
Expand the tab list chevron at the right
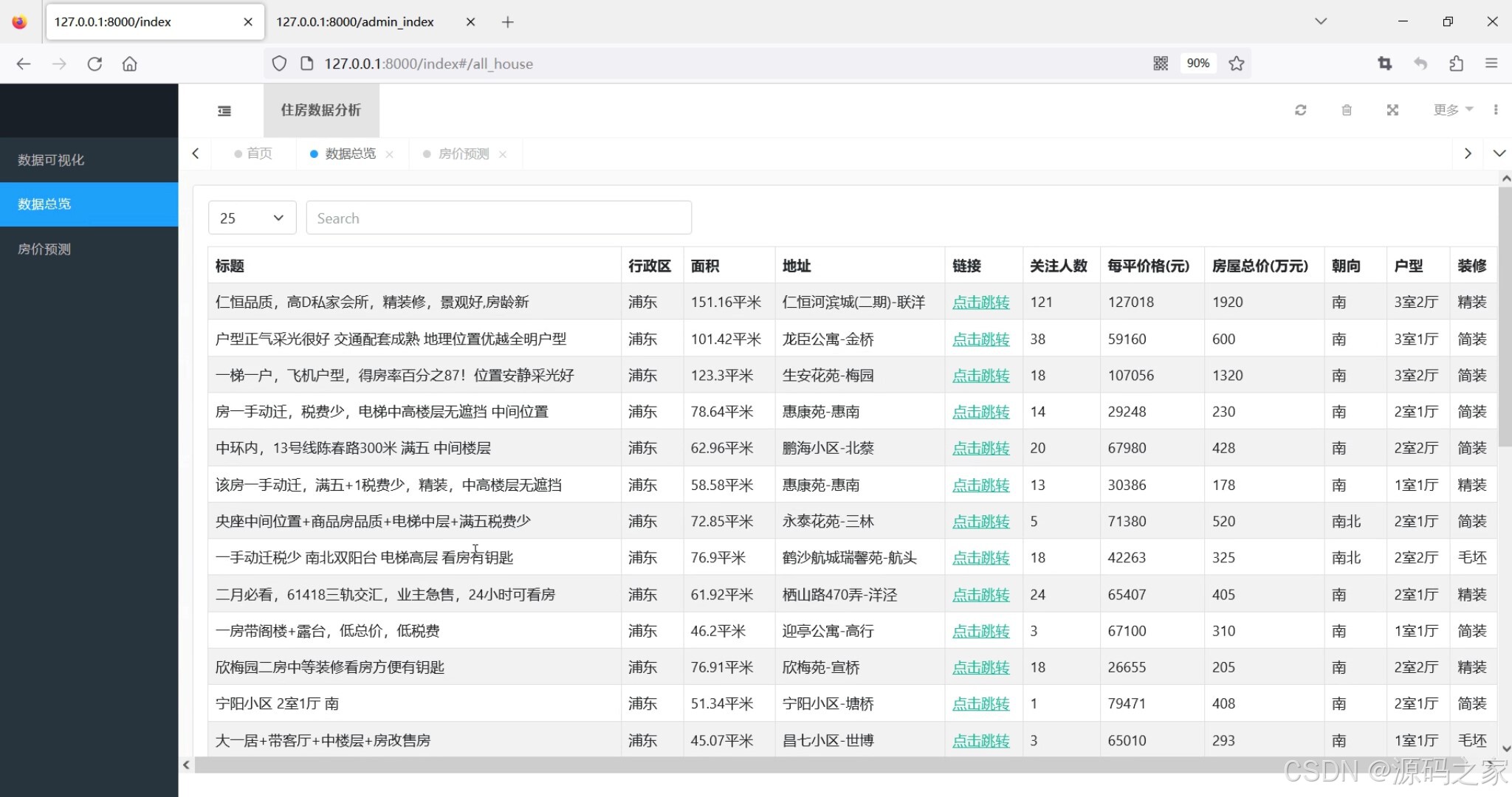[x=1499, y=153]
